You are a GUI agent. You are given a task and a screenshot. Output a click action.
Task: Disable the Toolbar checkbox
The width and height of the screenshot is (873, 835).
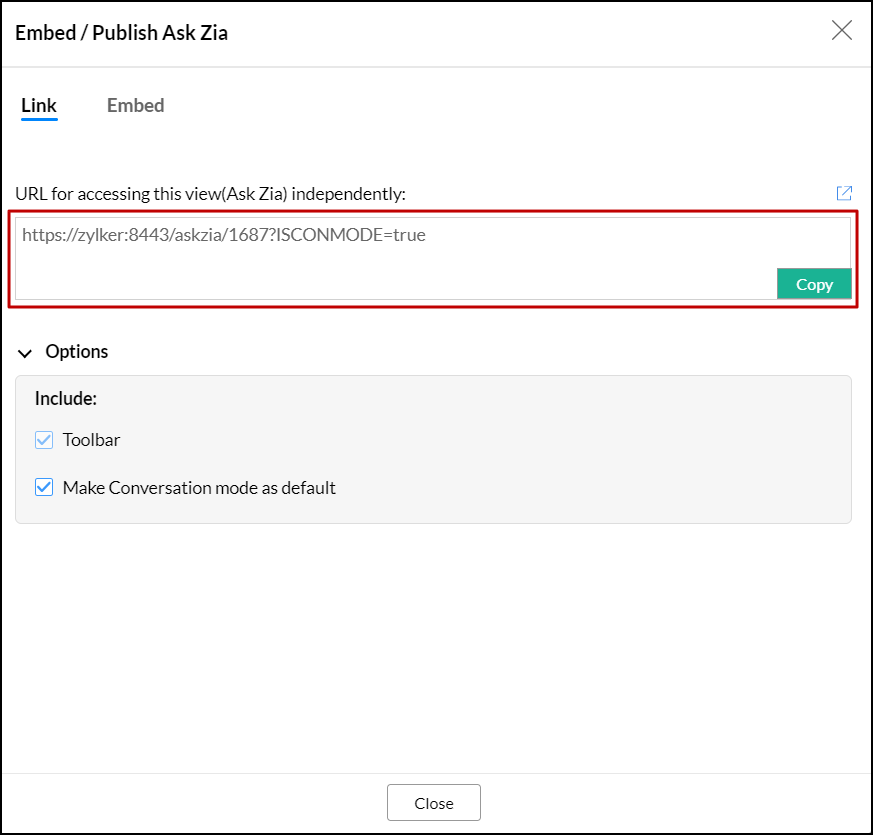click(x=44, y=440)
